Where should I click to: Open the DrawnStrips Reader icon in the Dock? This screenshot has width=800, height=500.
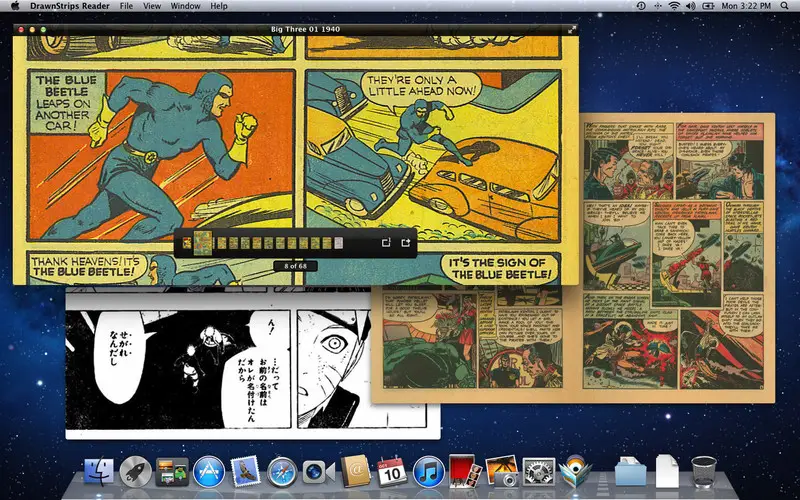click(575, 471)
